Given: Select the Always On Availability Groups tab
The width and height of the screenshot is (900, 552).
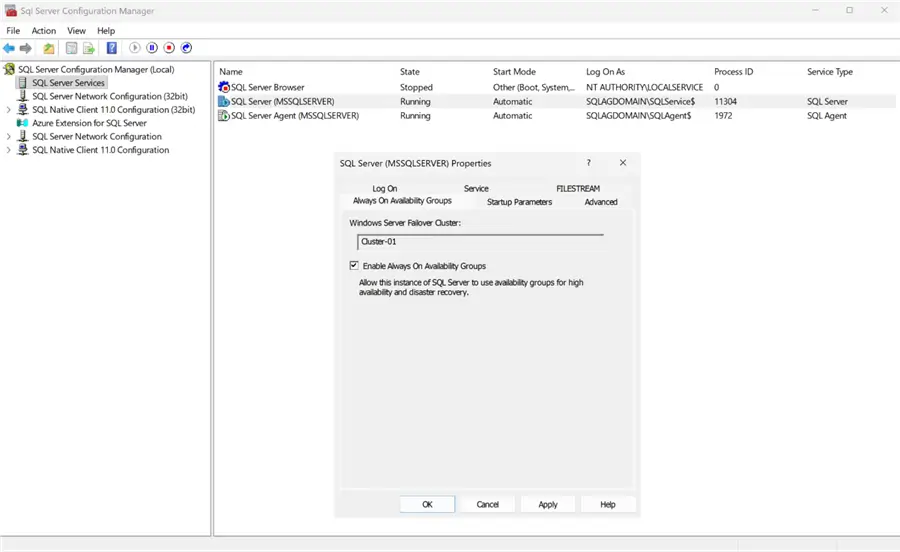Looking at the screenshot, I should (402, 201).
